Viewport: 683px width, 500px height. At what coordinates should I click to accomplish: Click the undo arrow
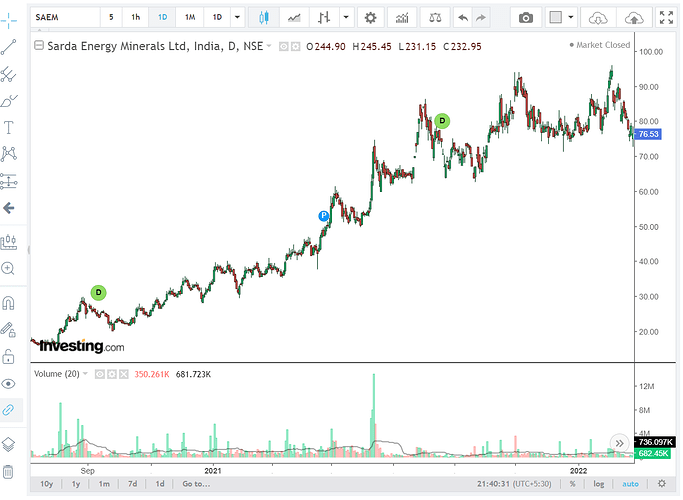point(463,17)
